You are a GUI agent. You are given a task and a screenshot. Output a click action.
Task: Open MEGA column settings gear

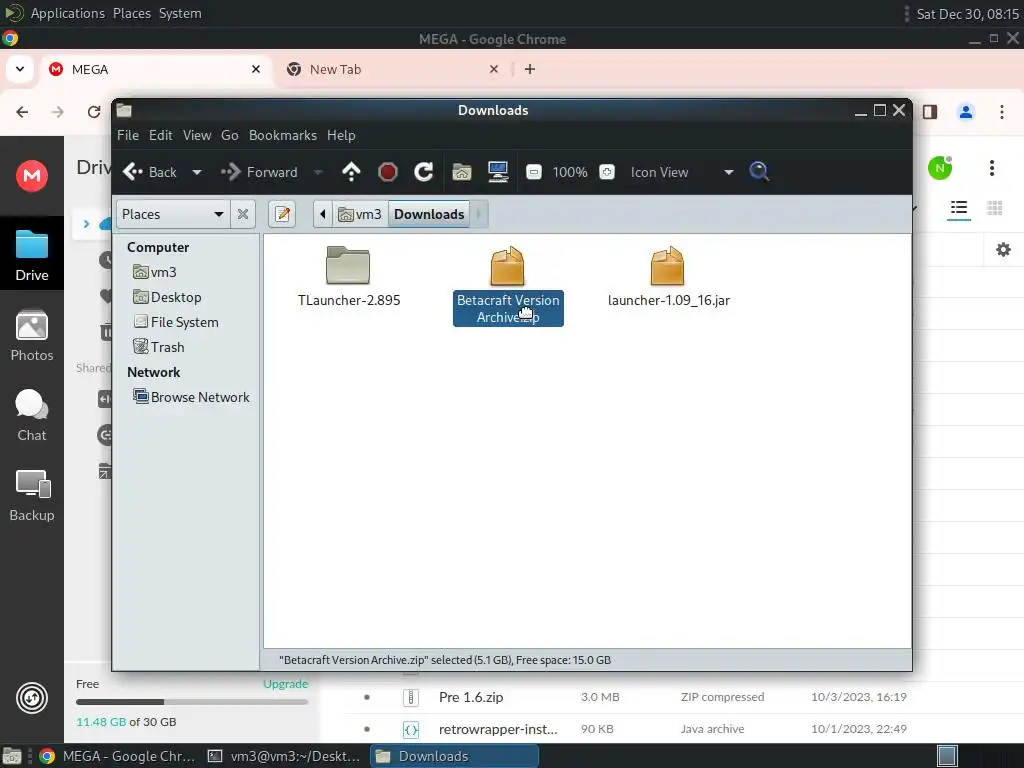pyautogui.click(x=1003, y=249)
